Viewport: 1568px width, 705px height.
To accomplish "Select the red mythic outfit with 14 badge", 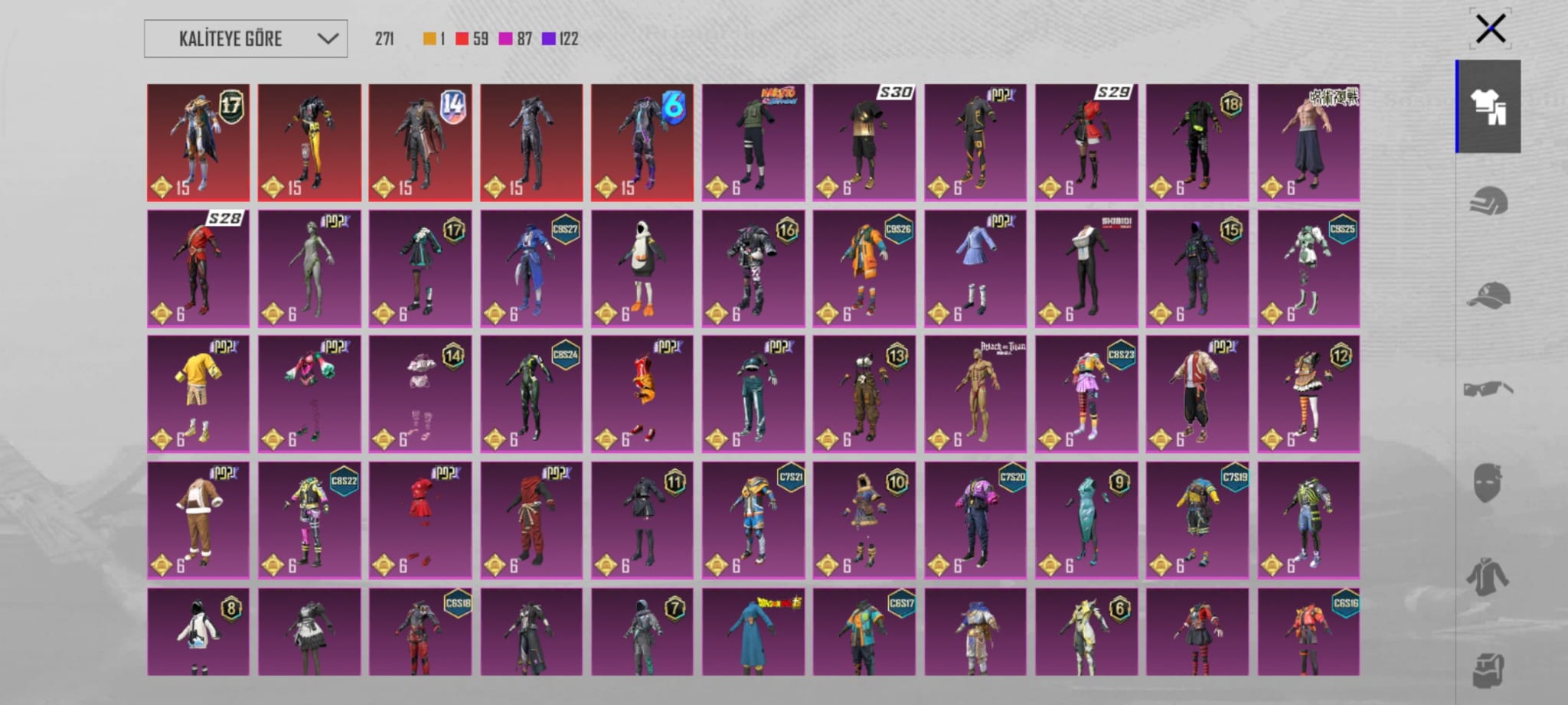I will click(420, 142).
